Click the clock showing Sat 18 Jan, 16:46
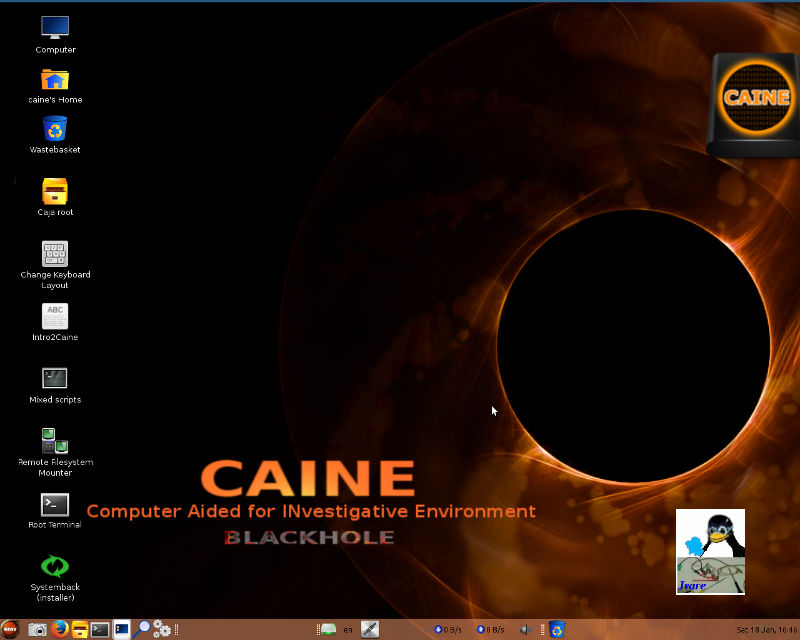Screen dimensions: 800x640 tap(767, 630)
